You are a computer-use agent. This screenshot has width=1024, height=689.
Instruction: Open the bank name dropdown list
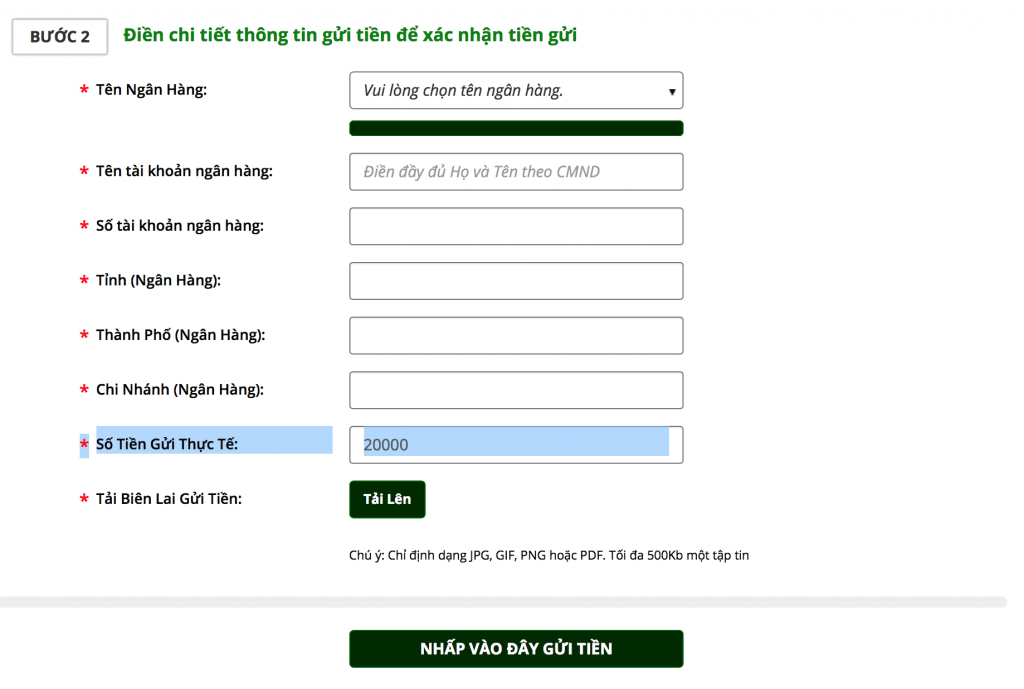515,90
